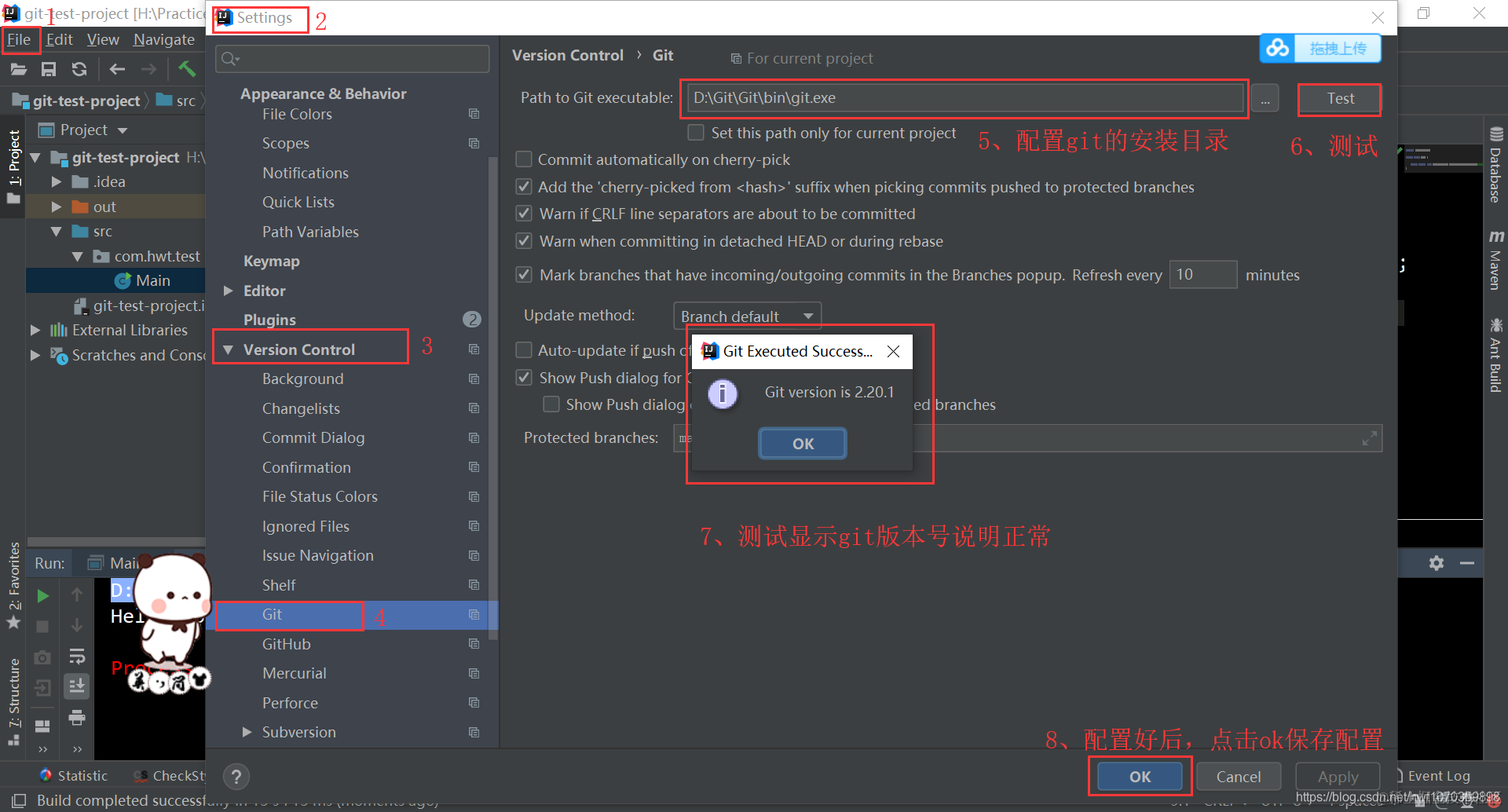Enable Auto-update if push rejected checkbox
This screenshot has width=1508, height=812.
524,350
